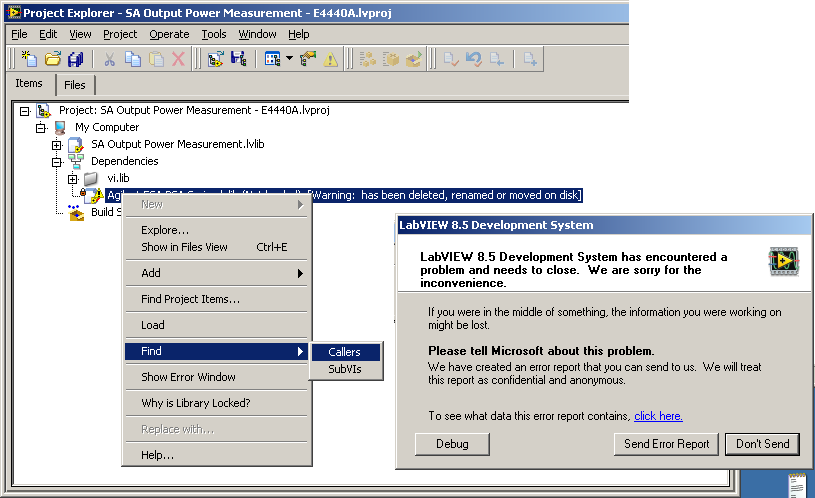Collapse the My Computer tree node
Image resolution: width=815 pixels, height=498 pixels.
click(x=41, y=128)
